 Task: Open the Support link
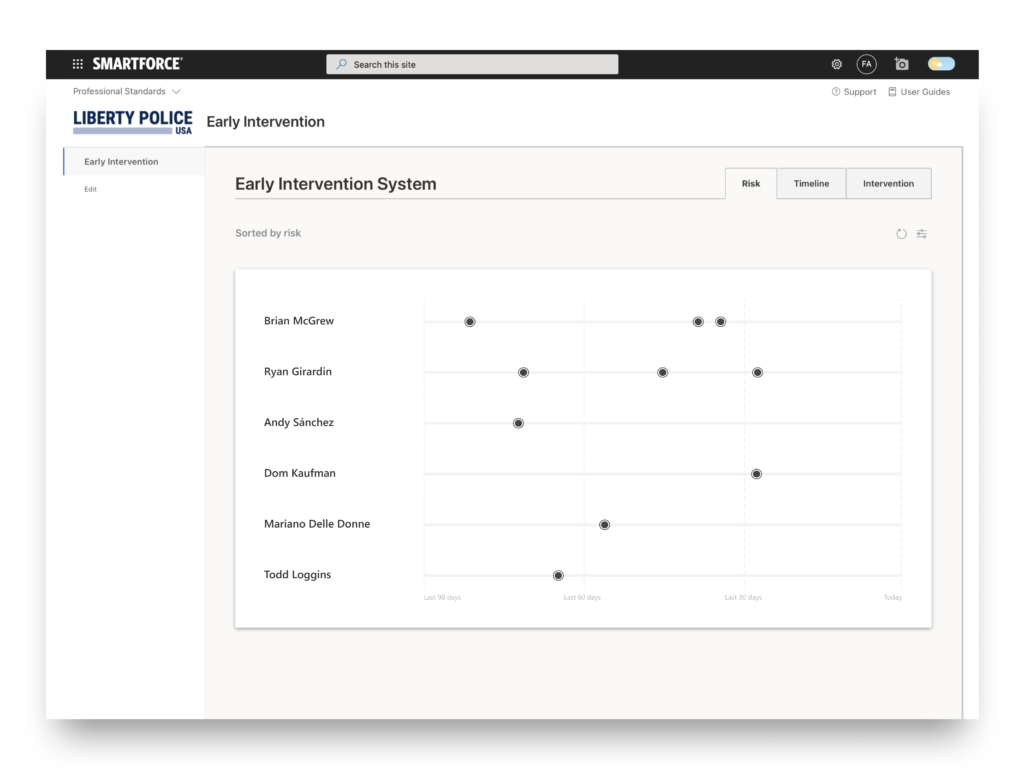(x=854, y=92)
